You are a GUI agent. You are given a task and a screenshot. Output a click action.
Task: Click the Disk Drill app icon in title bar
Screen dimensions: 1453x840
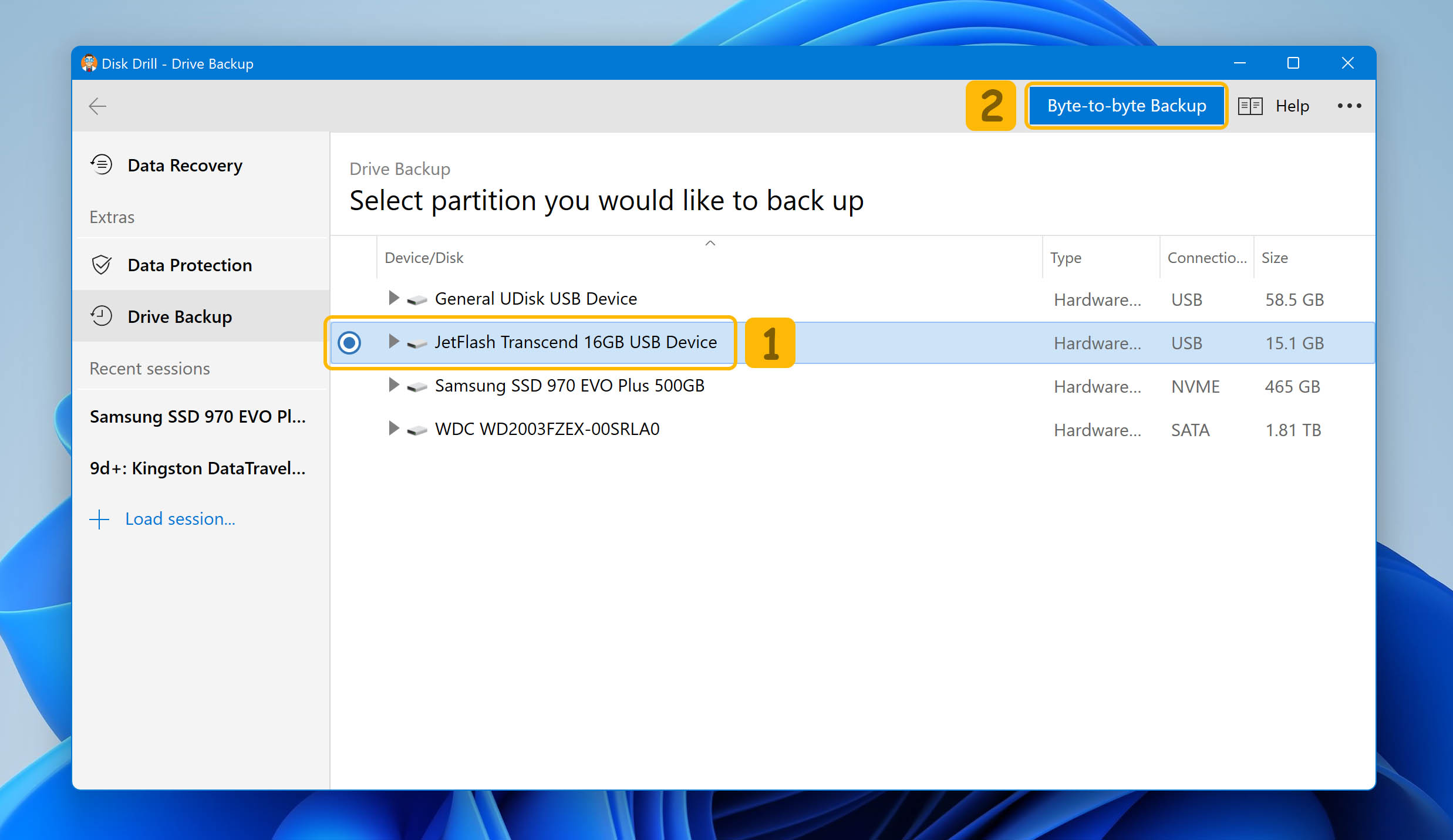tap(89, 63)
